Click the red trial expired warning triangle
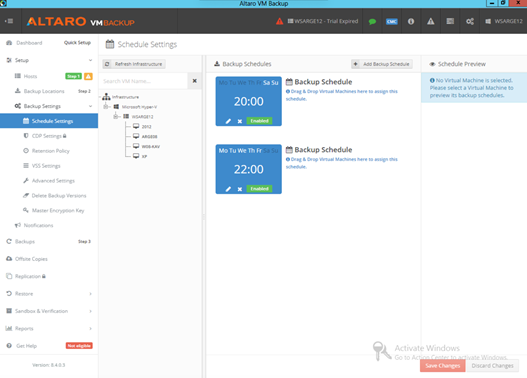The image size is (527, 378). (x=279, y=21)
